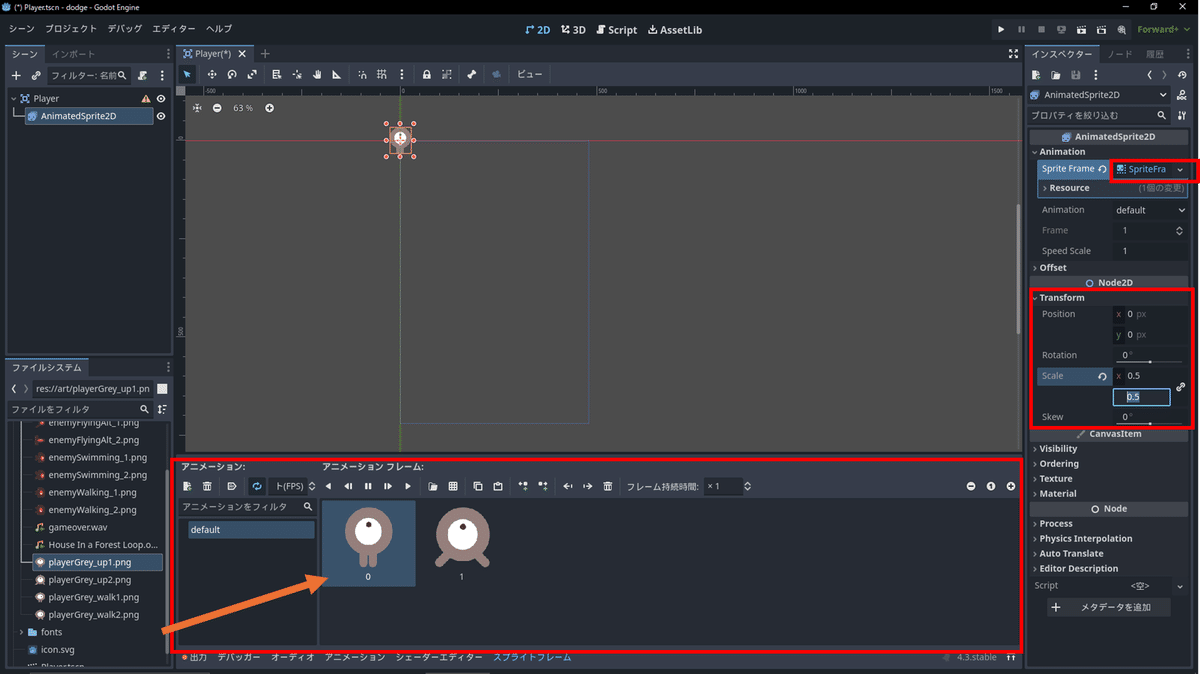The height and width of the screenshot is (674, 1200).
Task: Open the オーディオ bottom panel
Action: pos(293,657)
